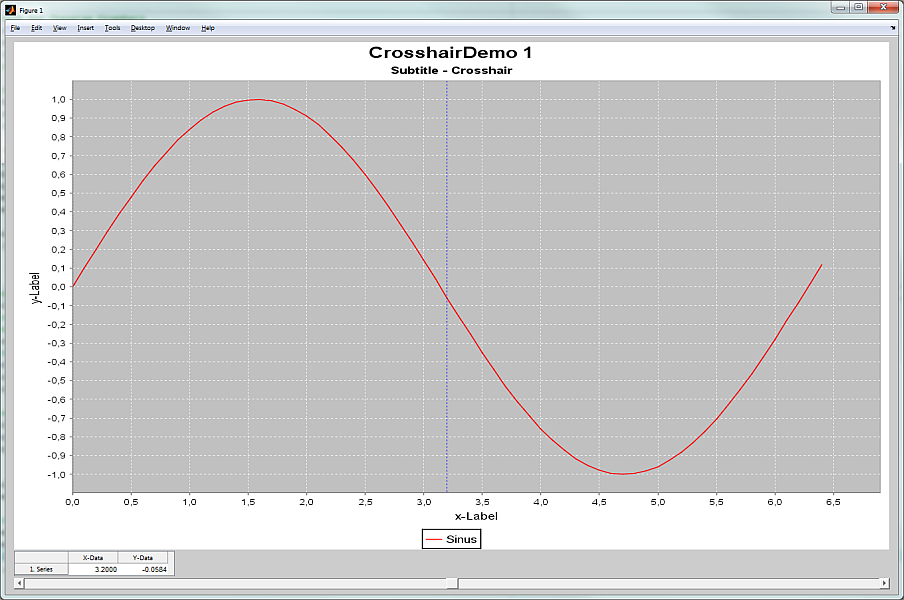Open the Window menu
The height and width of the screenshot is (600, 904).
(178, 28)
